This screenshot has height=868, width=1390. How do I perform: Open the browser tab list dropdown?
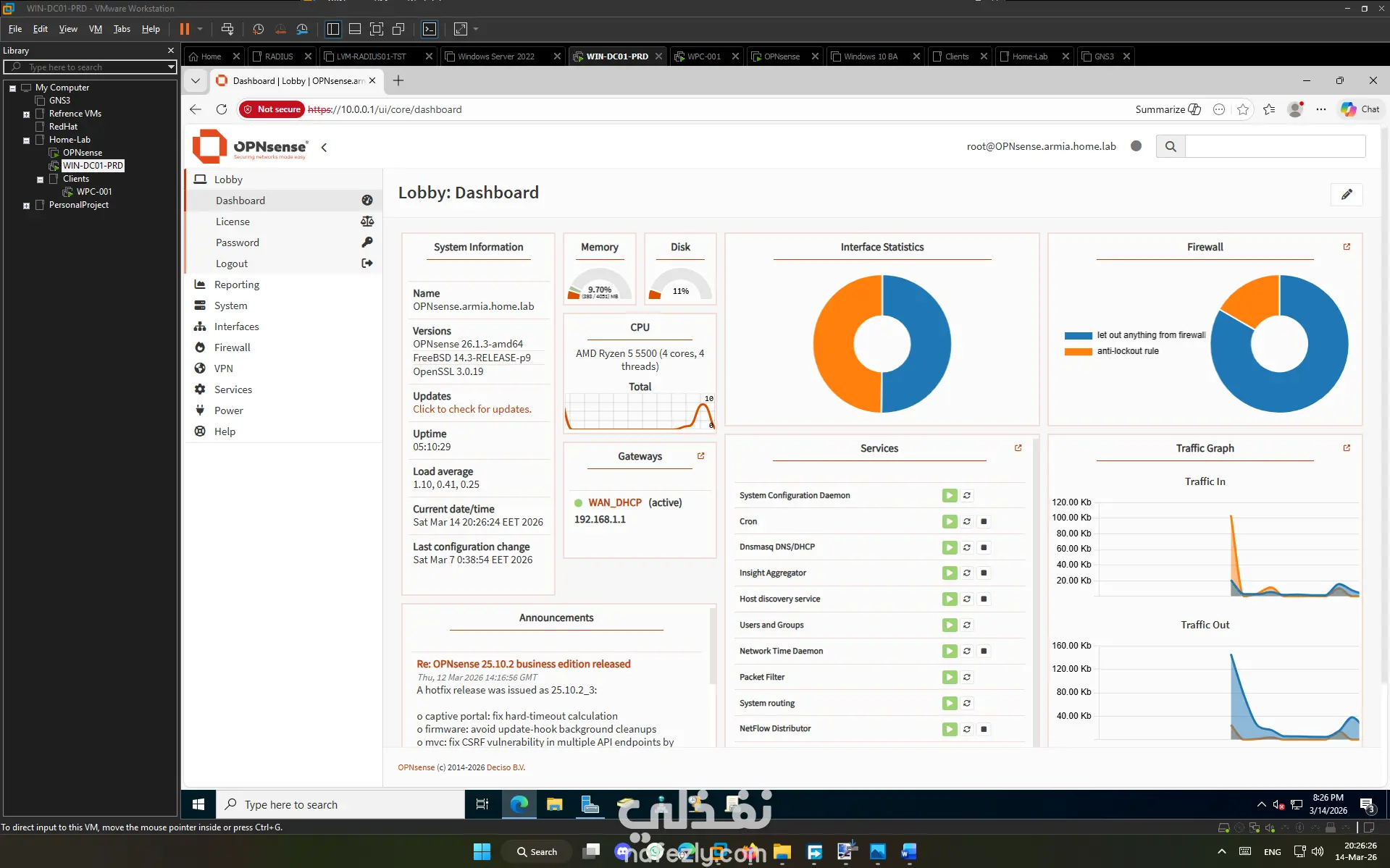click(x=196, y=80)
